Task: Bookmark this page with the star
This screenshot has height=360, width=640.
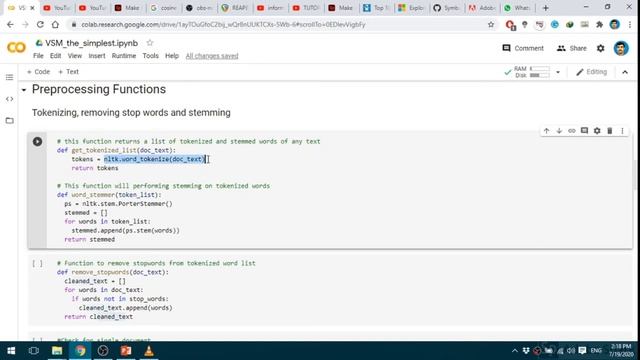Action: 491,24
